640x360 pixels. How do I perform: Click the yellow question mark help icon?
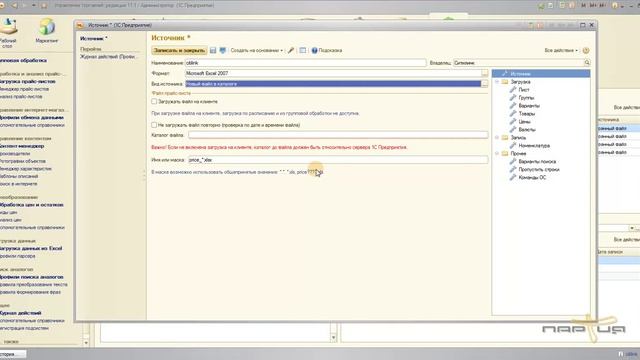[x=586, y=50]
